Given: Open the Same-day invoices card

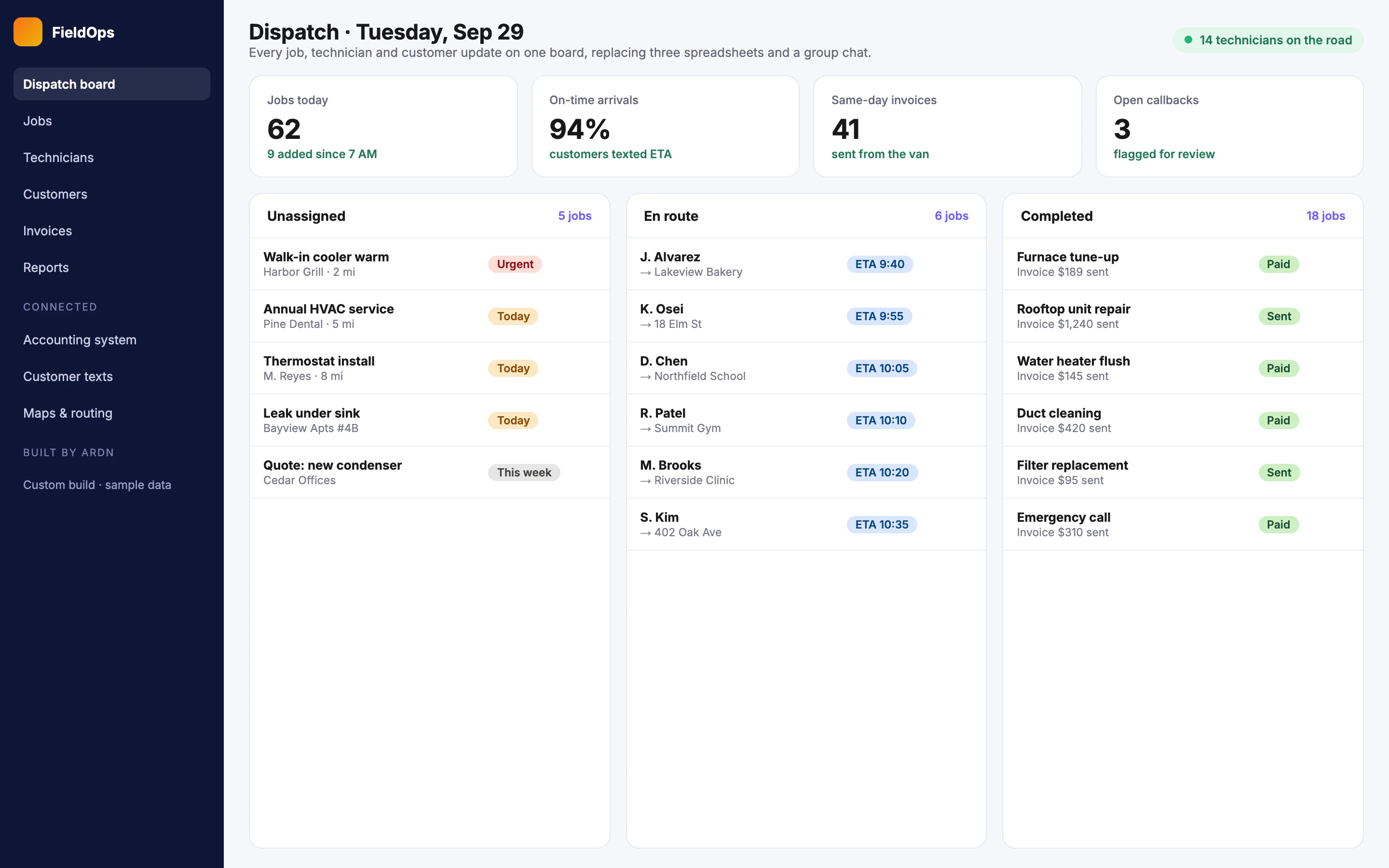Looking at the screenshot, I should pos(948,126).
